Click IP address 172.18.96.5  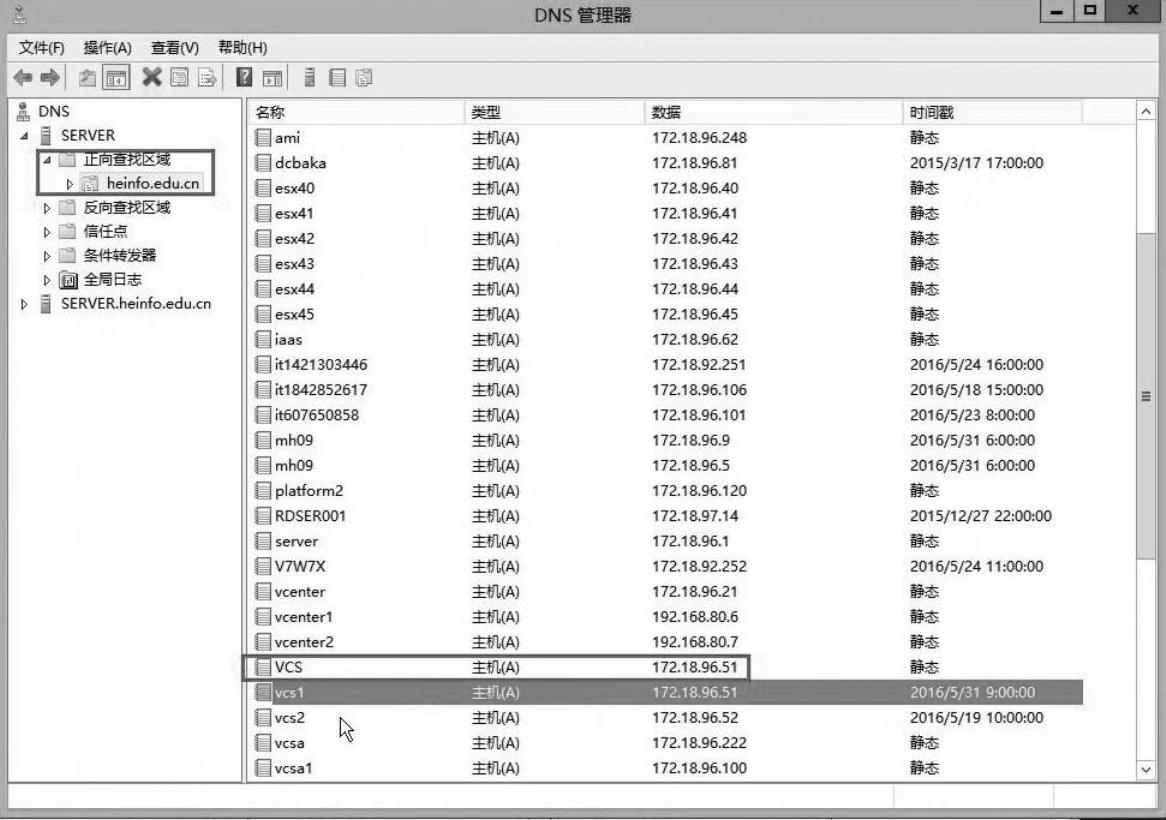click(691, 466)
